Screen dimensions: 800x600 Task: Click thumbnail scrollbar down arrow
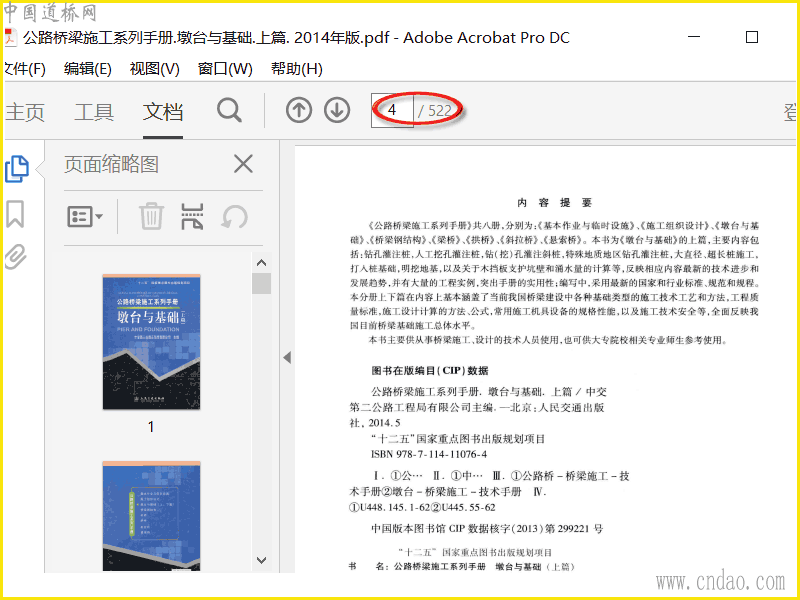262,560
